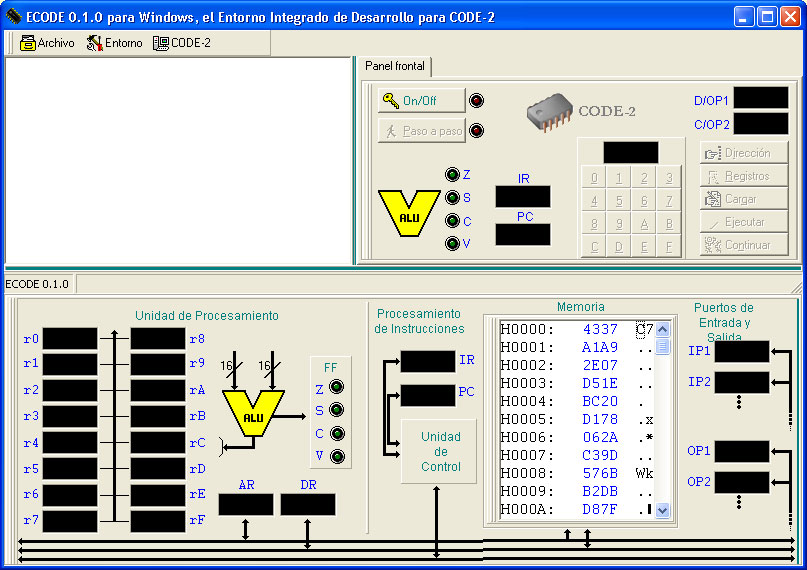Click keypad key 9
Viewport: 807px width, 570px height.
click(x=619, y=224)
